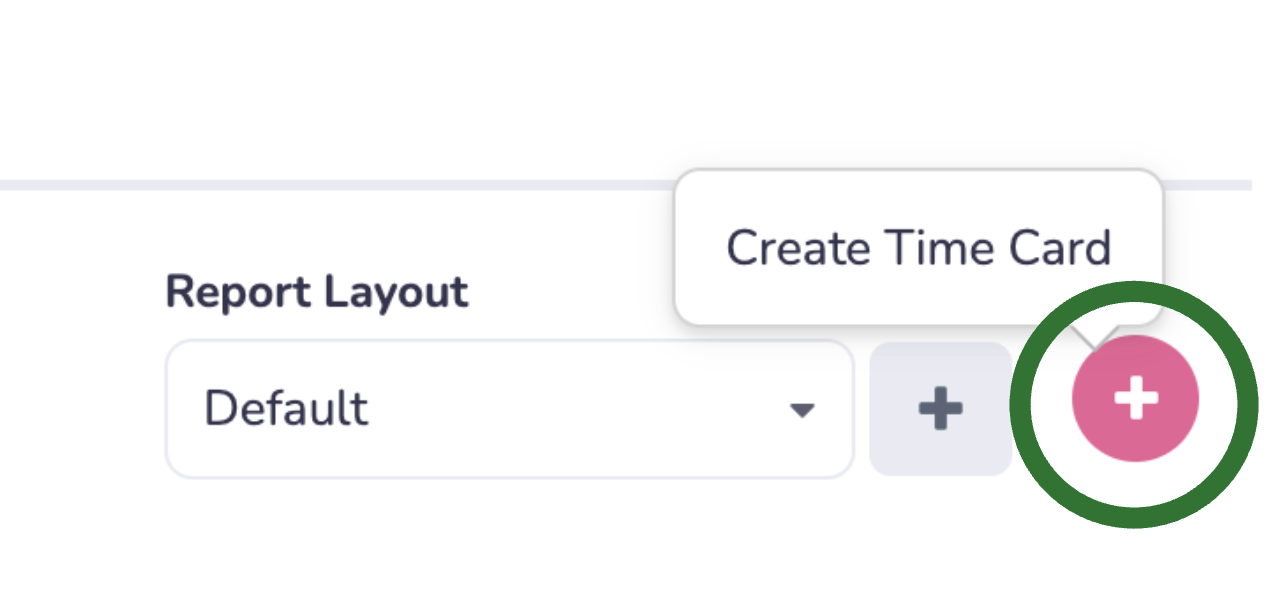Choose the Report Layout select box showing Default
Image resolution: width=1282 pixels, height=590 pixels.
(509, 409)
